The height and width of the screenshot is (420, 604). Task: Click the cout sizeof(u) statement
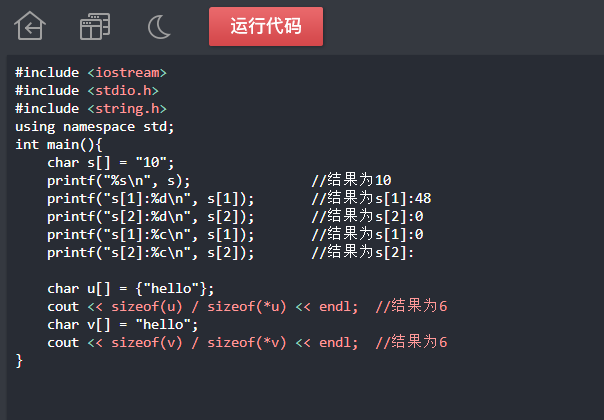[x=202, y=307]
